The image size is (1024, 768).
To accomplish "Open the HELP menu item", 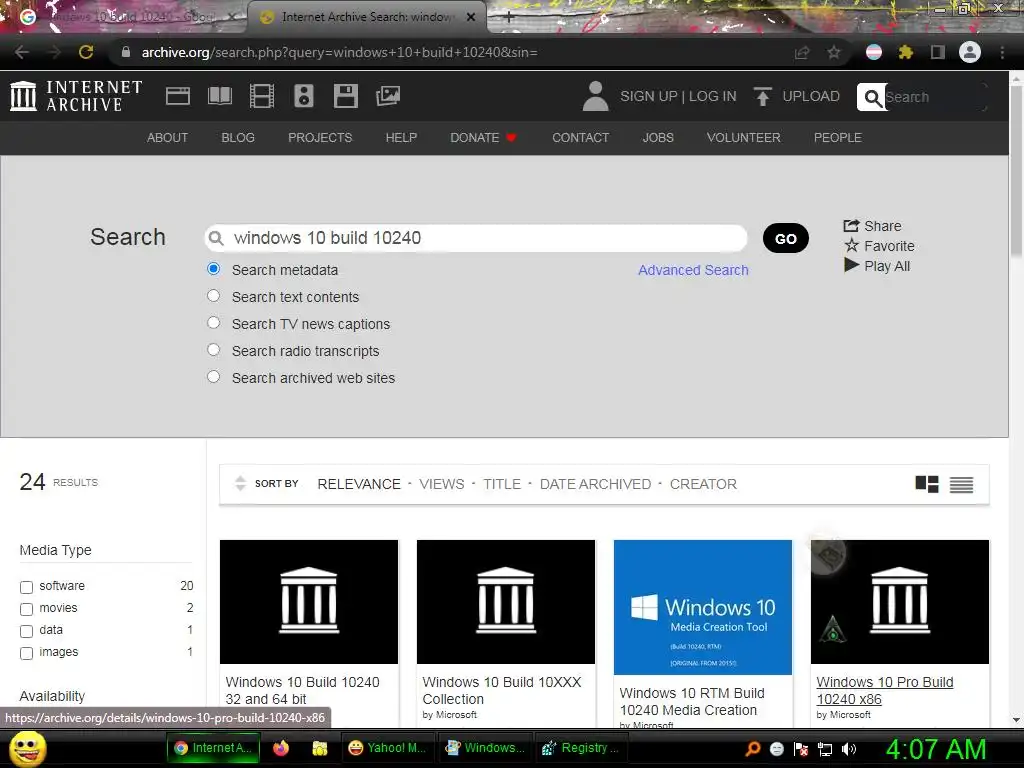I will [401, 138].
